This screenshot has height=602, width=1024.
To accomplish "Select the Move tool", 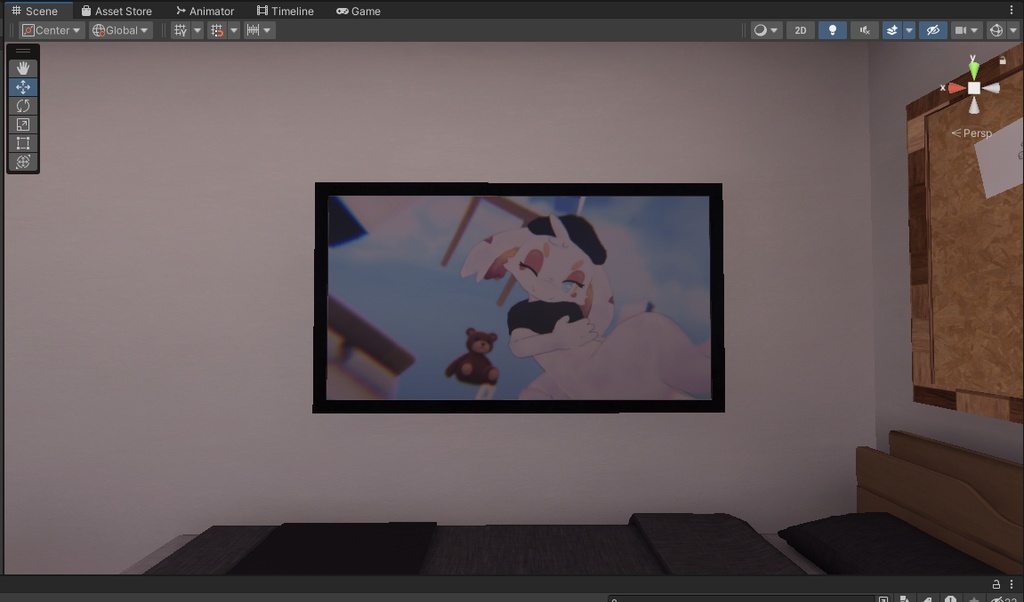I will tap(23, 86).
